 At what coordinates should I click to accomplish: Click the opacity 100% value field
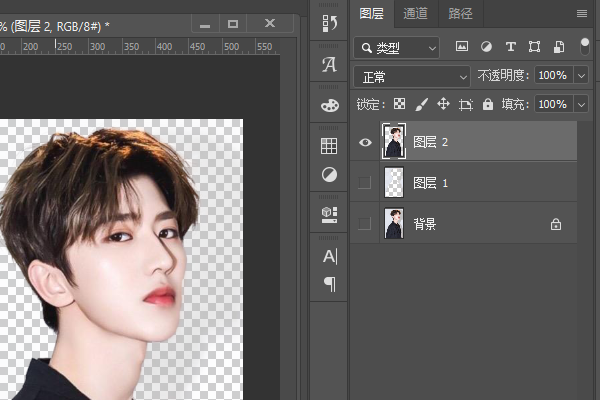click(x=553, y=75)
